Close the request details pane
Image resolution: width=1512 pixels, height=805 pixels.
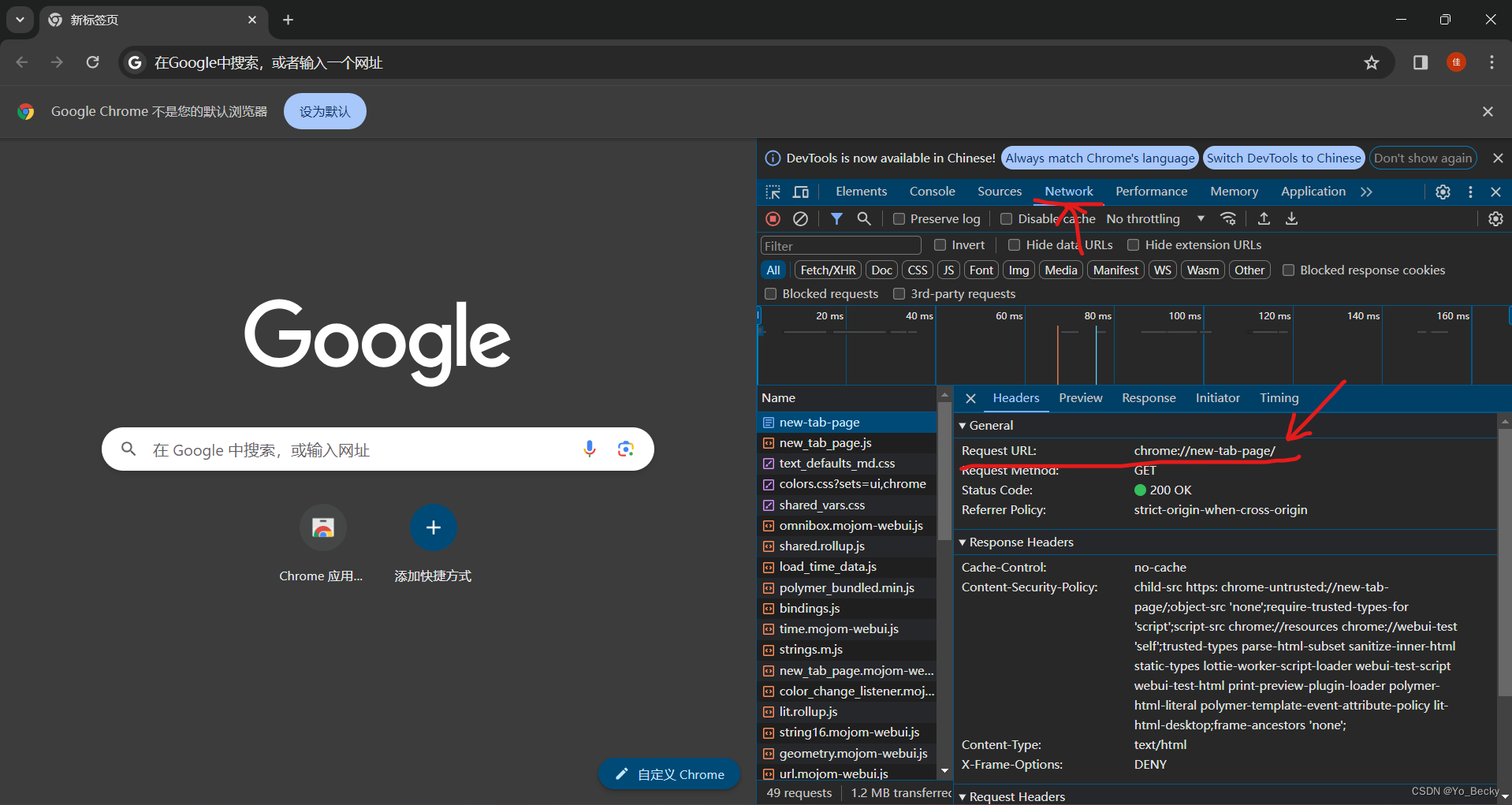[x=970, y=398]
